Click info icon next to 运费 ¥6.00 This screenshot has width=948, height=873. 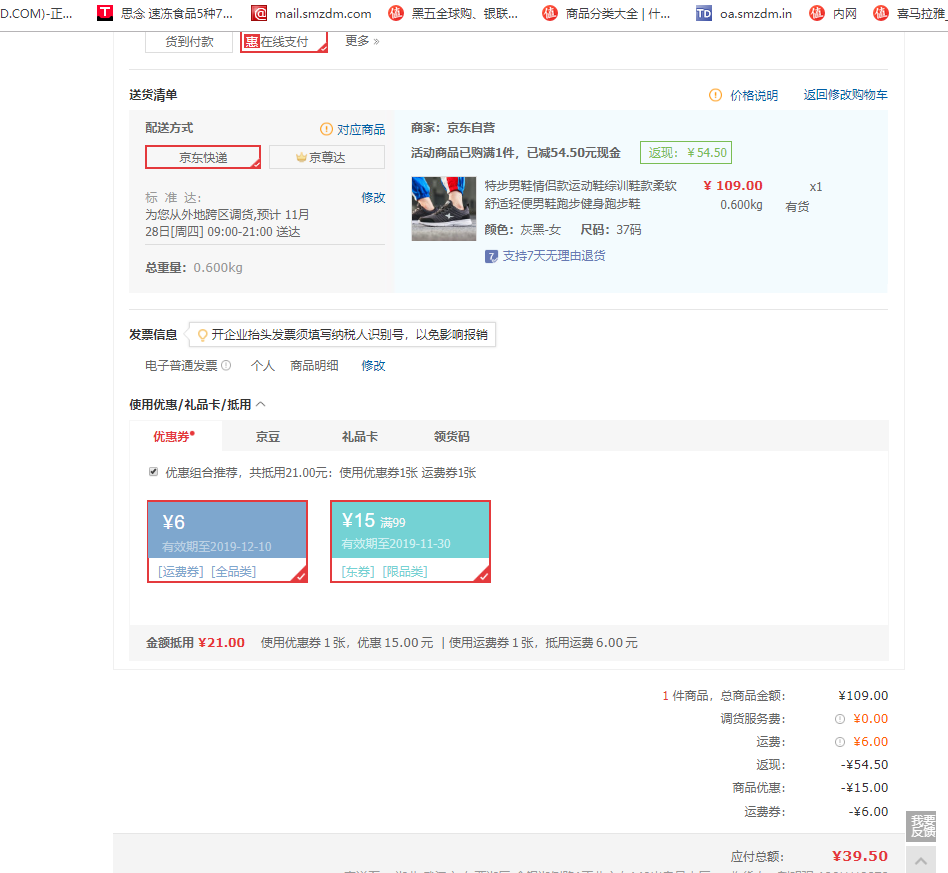pos(840,742)
